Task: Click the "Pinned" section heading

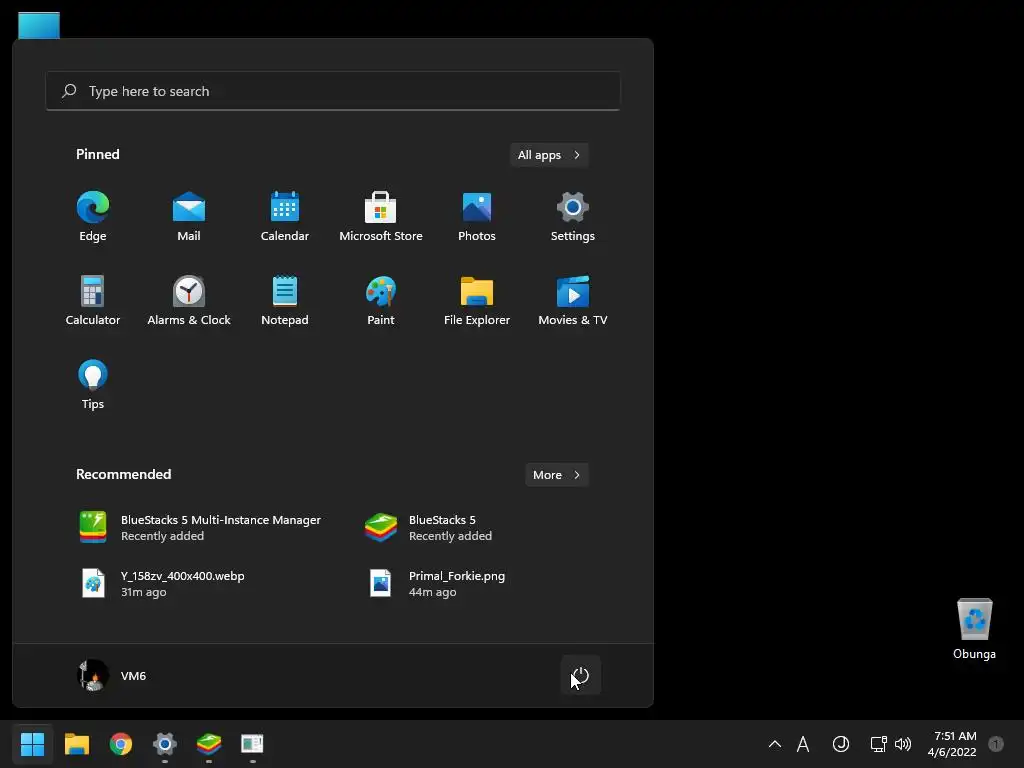Action: (98, 154)
